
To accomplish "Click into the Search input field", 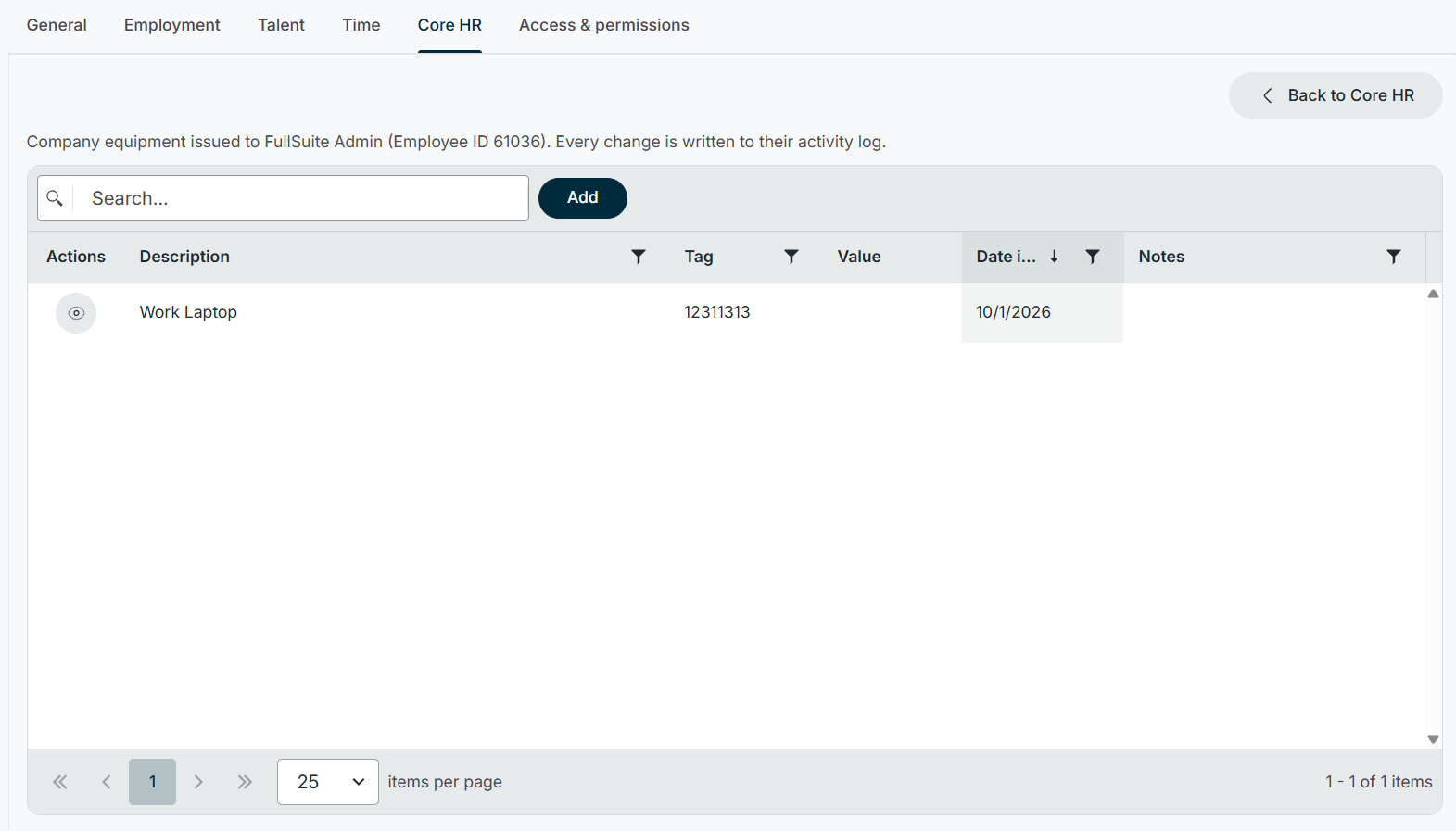I will pyautogui.click(x=300, y=198).
